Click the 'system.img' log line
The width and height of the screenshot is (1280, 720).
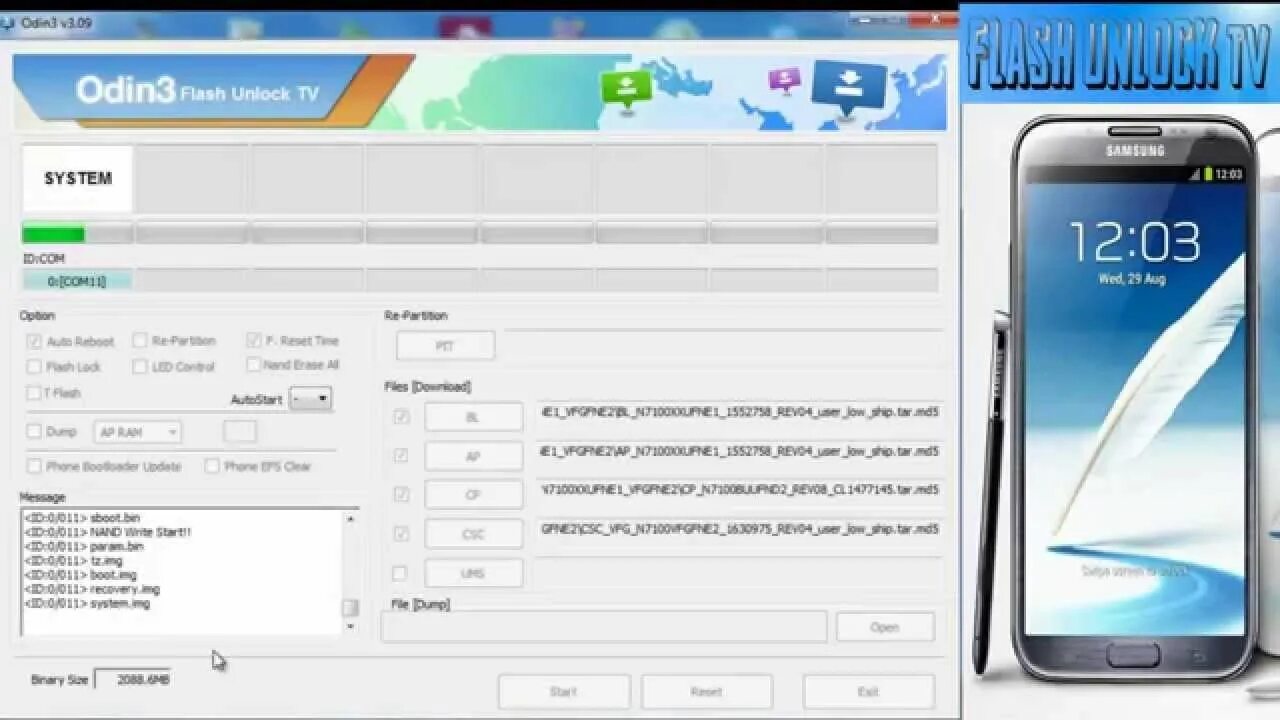87,604
